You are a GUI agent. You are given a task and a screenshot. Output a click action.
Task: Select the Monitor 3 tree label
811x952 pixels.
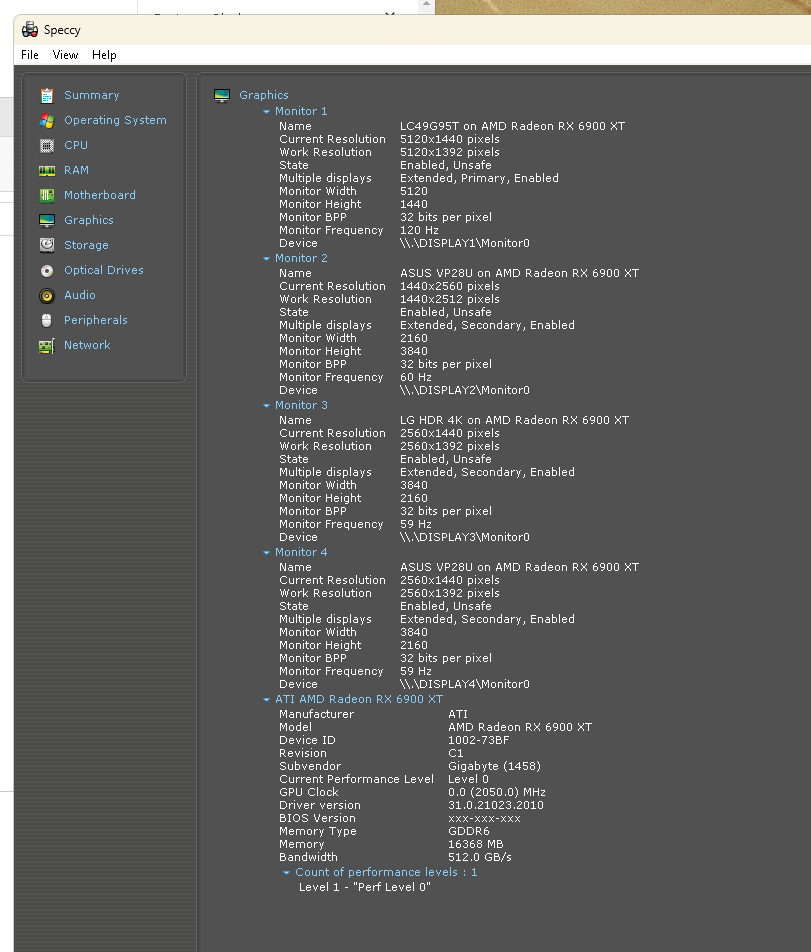click(x=301, y=405)
